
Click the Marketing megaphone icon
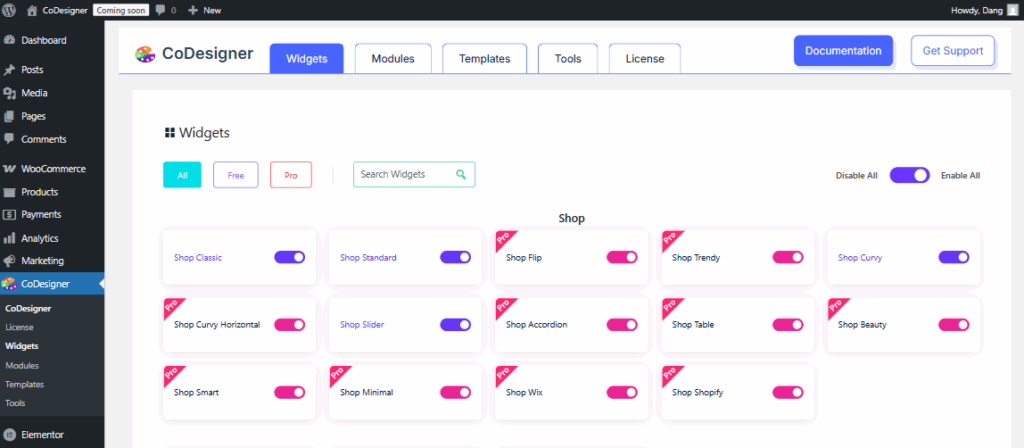9,261
